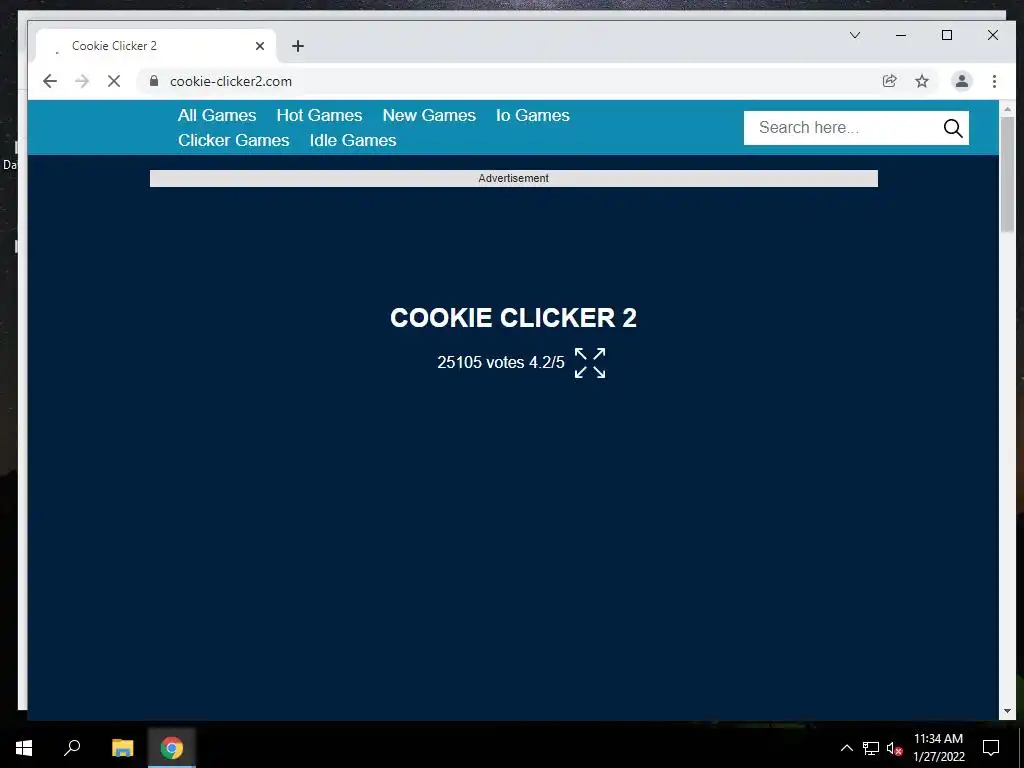Viewport: 1024px width, 768px height.
Task: Toggle fullscreen for Cookie Clicker 2
Action: (x=590, y=362)
